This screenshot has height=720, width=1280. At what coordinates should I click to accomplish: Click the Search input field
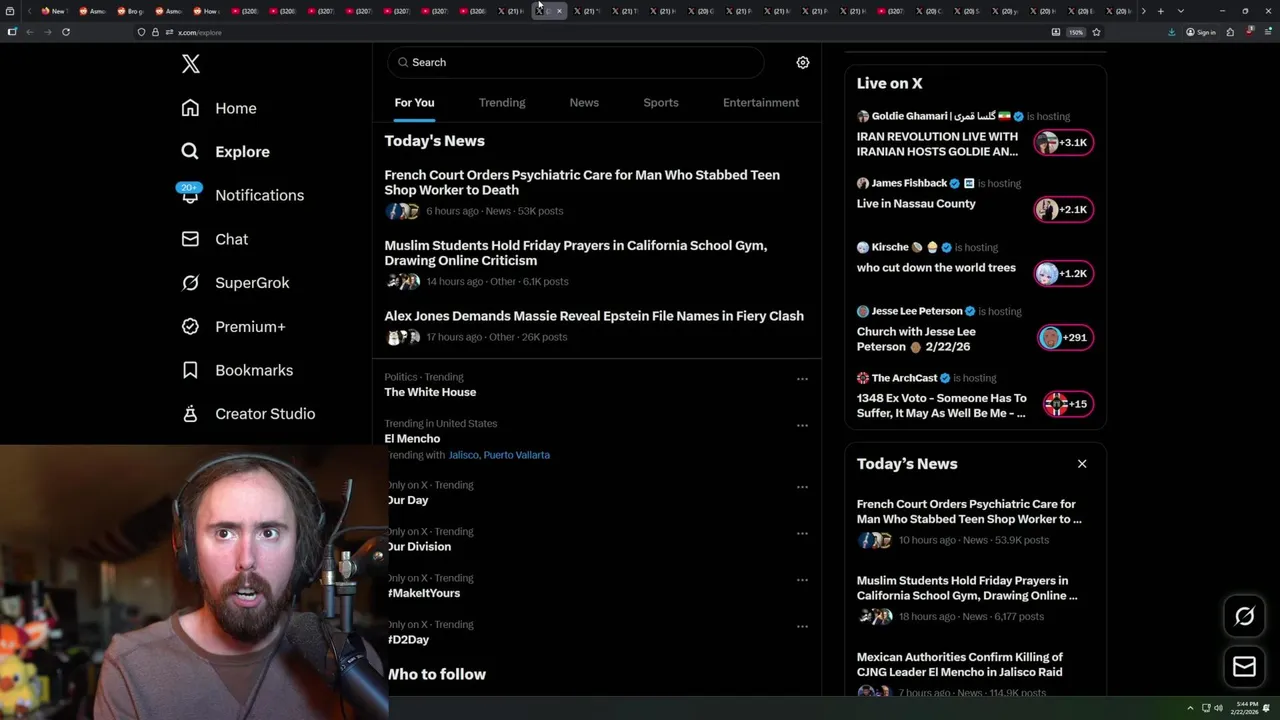[x=576, y=62]
